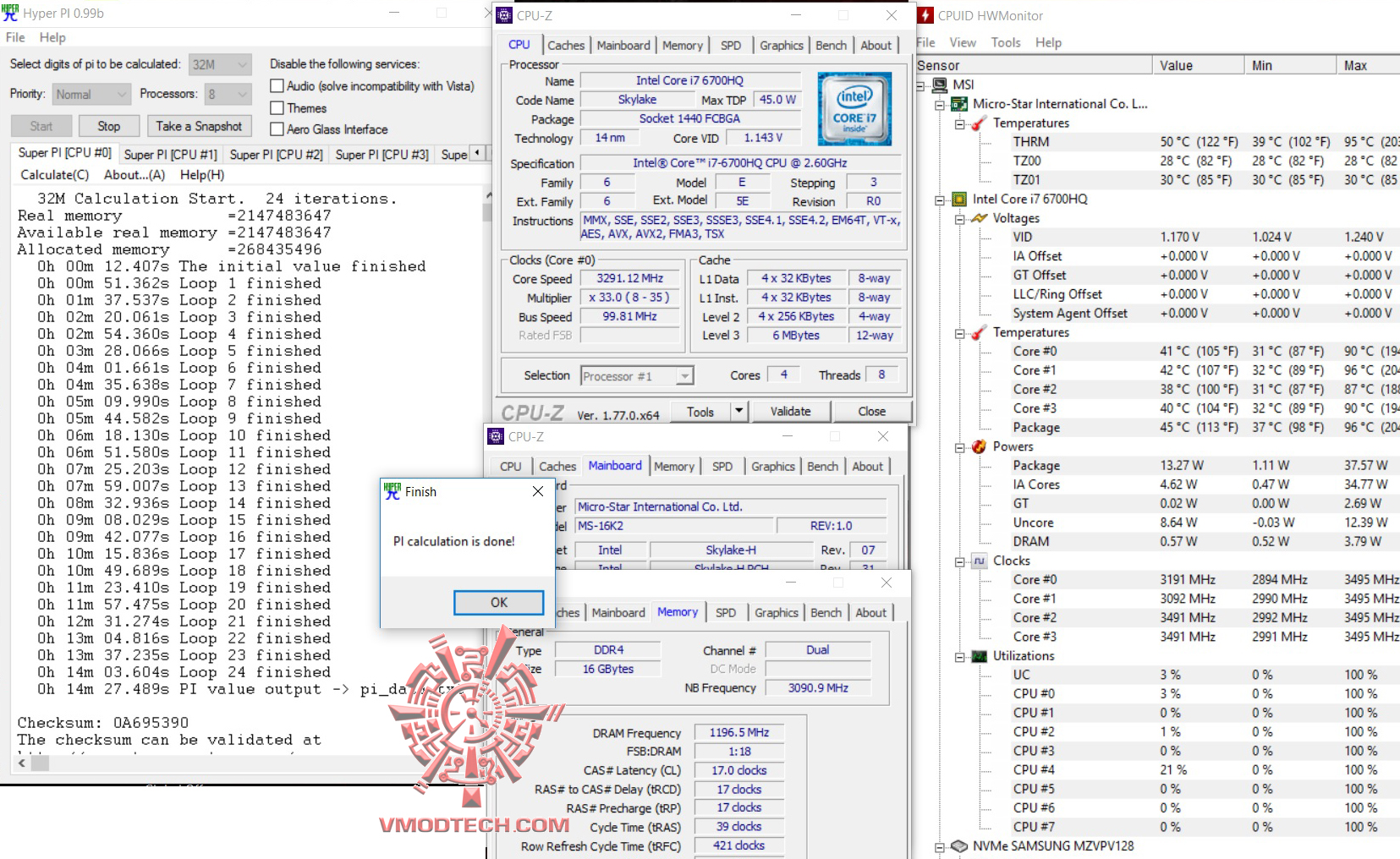Screen dimensions: 1400x859
Task: Click the Intel Core i7 inside logo
Action: click(x=854, y=109)
